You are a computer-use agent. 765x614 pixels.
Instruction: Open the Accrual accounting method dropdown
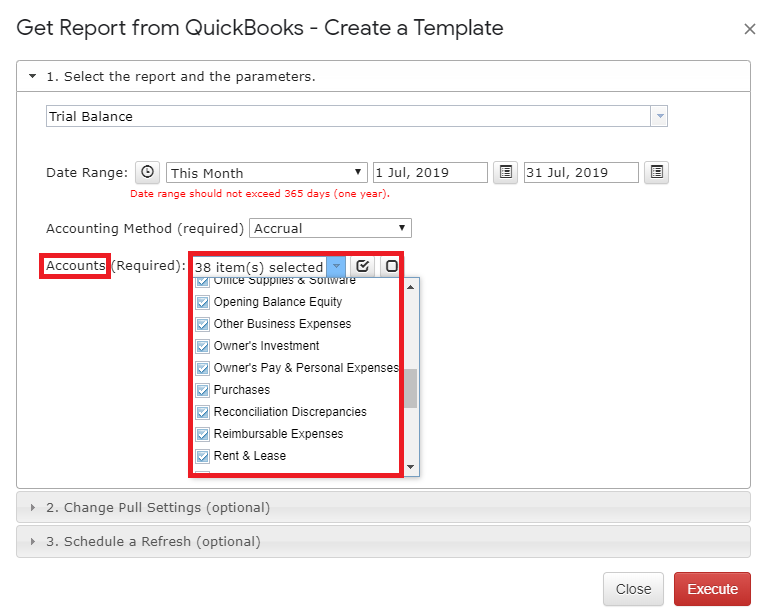coord(402,229)
